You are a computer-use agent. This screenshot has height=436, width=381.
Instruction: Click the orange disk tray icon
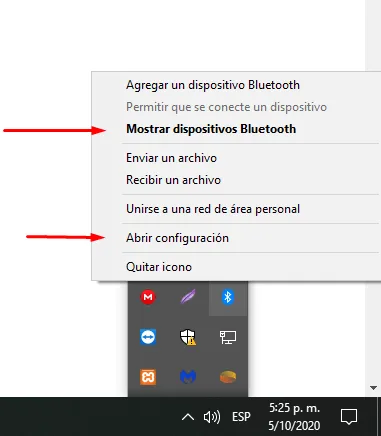[x=228, y=377]
